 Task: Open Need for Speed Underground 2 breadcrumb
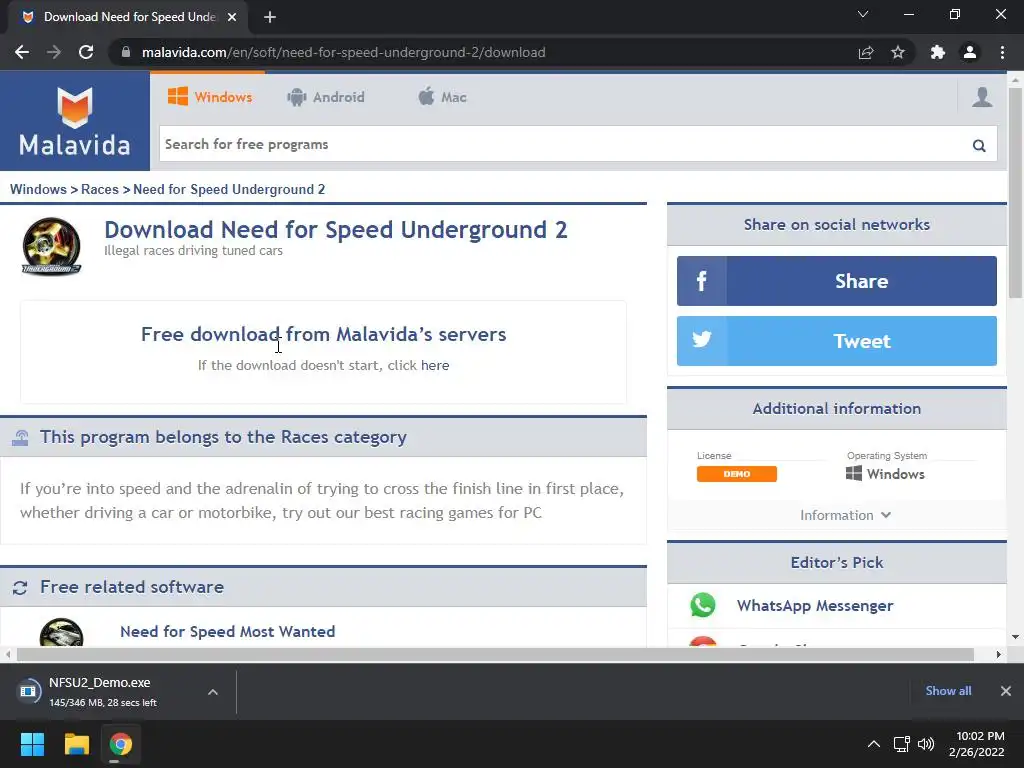pos(229,189)
